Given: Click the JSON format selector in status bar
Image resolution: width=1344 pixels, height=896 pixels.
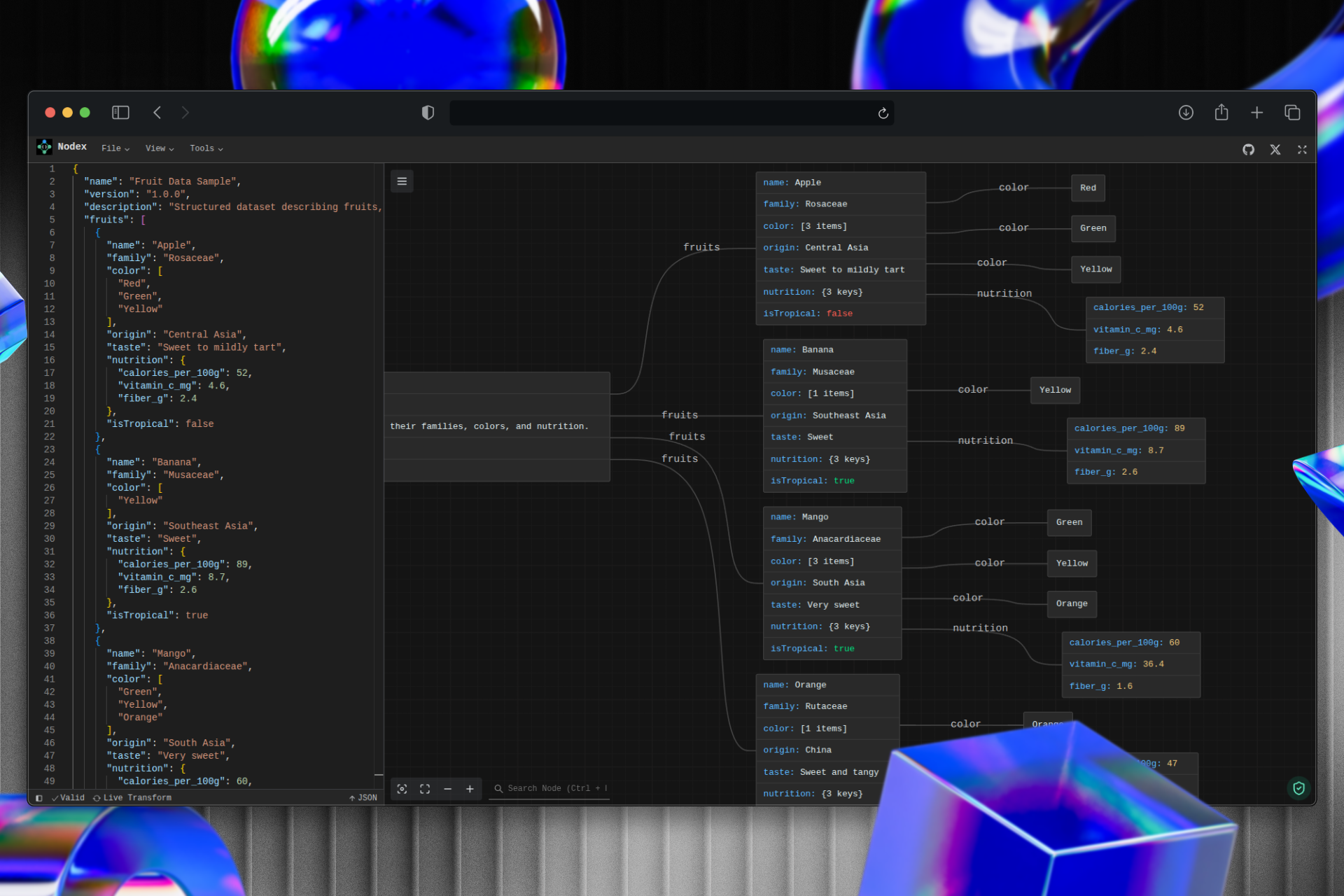Looking at the screenshot, I should (x=363, y=798).
